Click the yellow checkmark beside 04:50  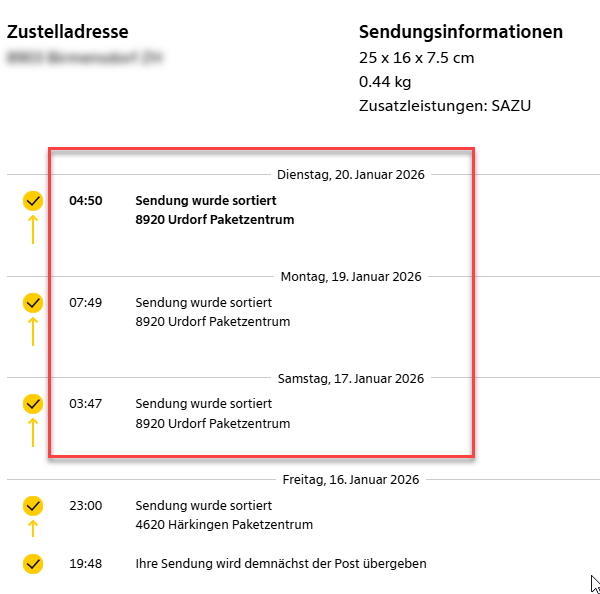coord(33,201)
